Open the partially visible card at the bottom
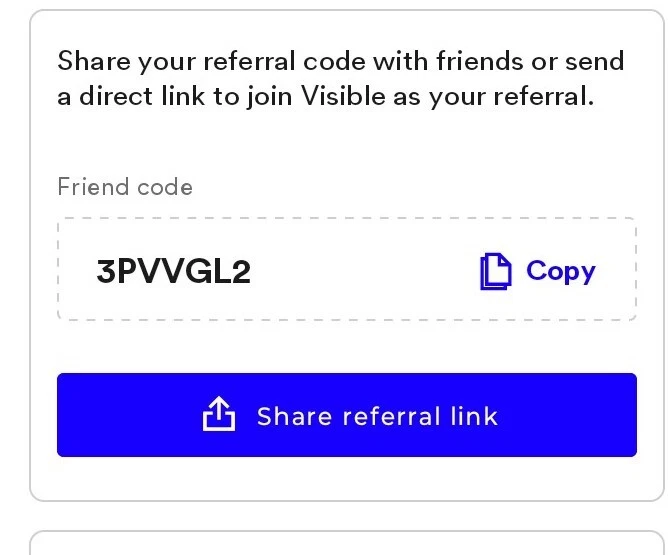The height and width of the screenshot is (555, 668). pos(347,543)
